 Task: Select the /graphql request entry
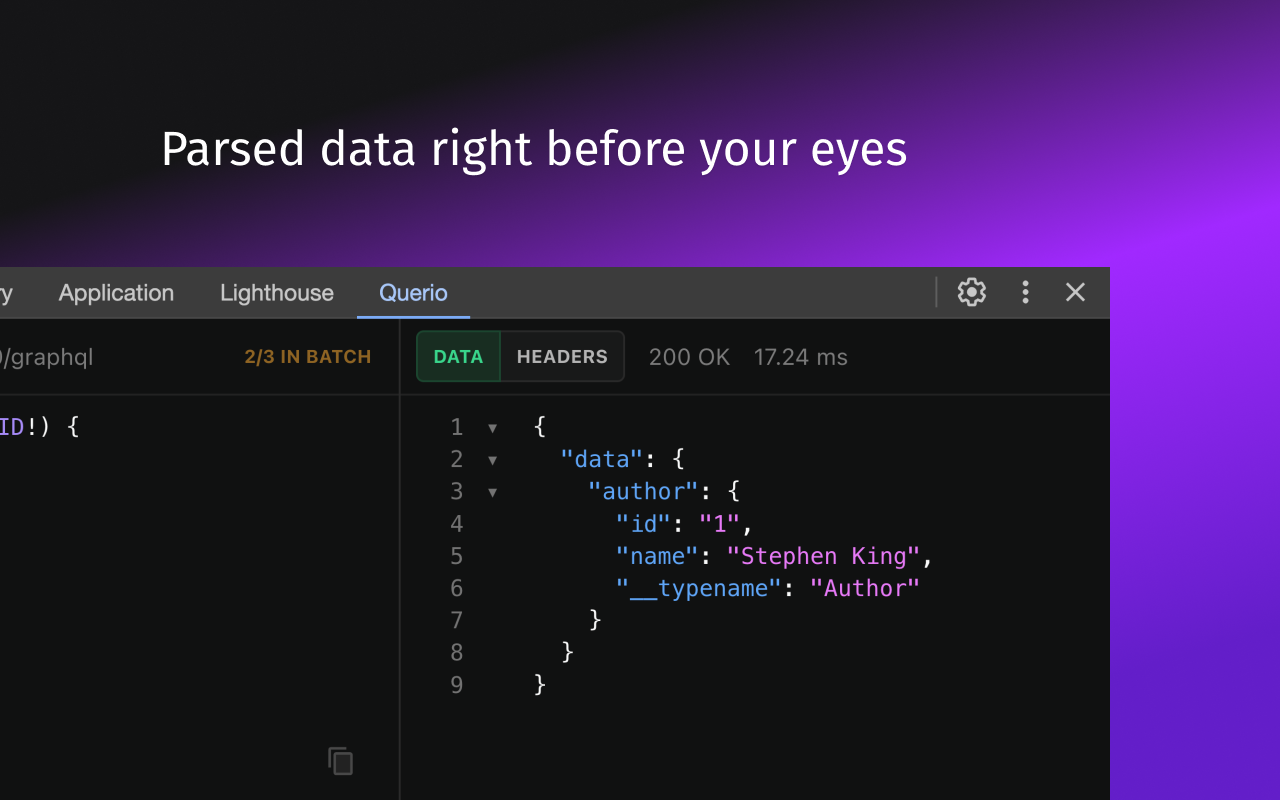click(47, 356)
